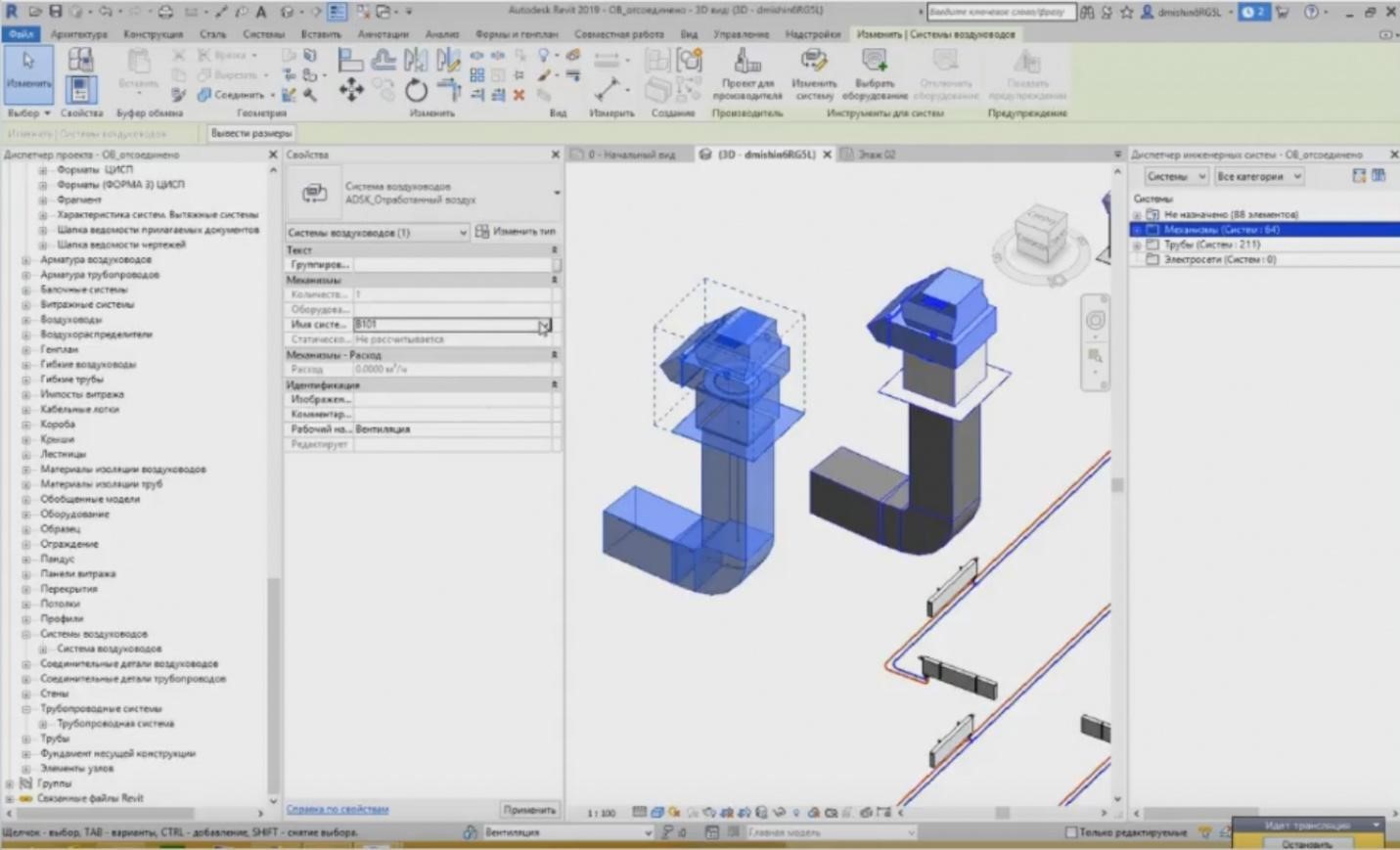Click the shadows icon on view control bar
This screenshot has height=850, width=1400.
coord(690,811)
